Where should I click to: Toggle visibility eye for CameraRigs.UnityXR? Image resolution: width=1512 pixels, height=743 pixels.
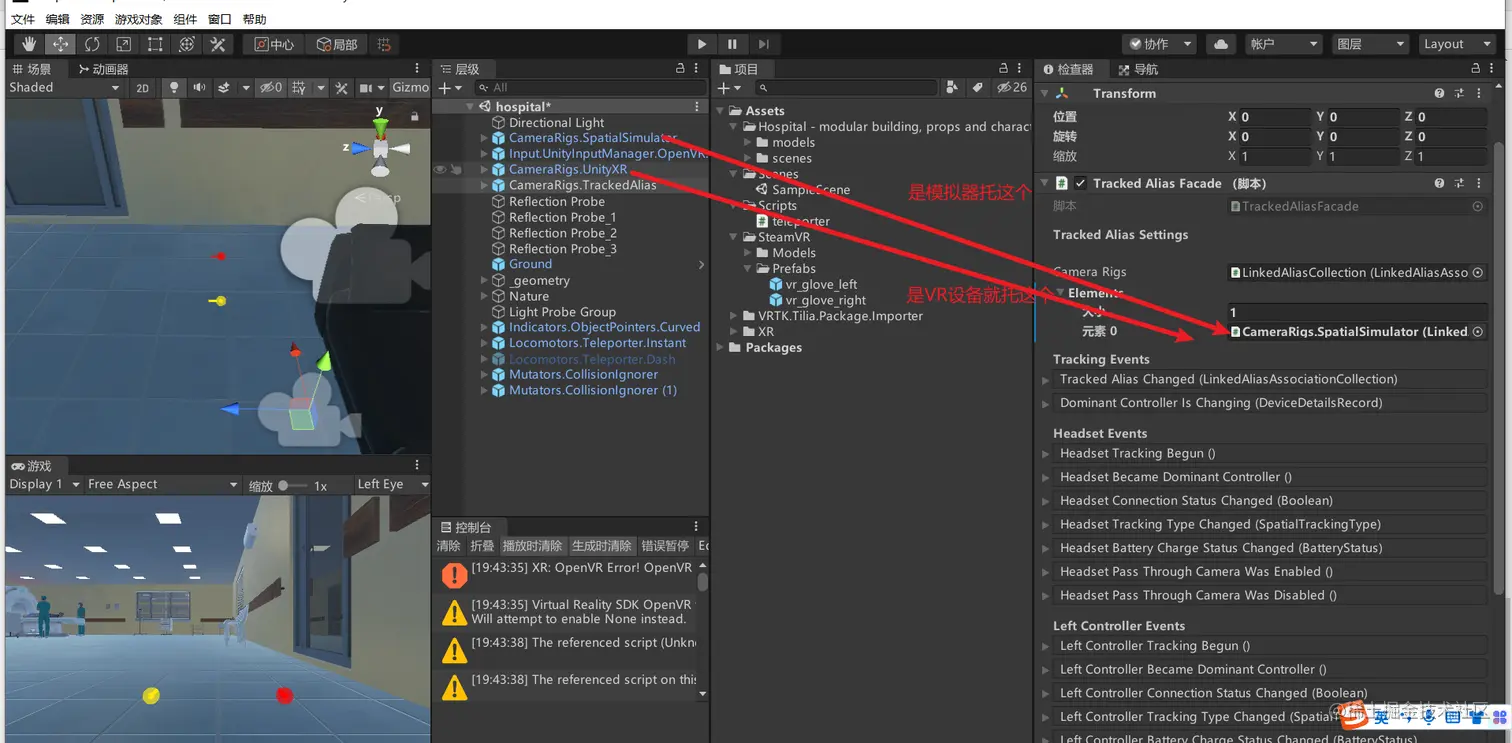pyautogui.click(x=440, y=170)
